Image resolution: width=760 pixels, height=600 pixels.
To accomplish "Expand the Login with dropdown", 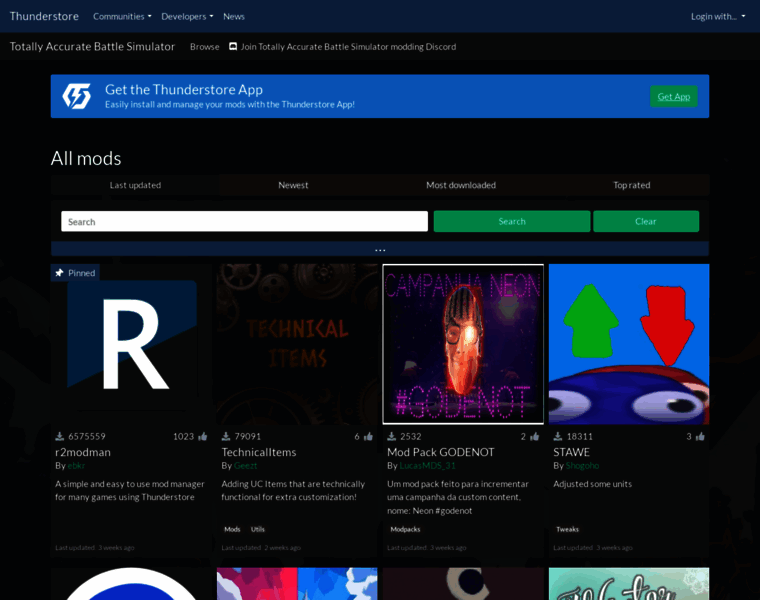I will tap(718, 16).
